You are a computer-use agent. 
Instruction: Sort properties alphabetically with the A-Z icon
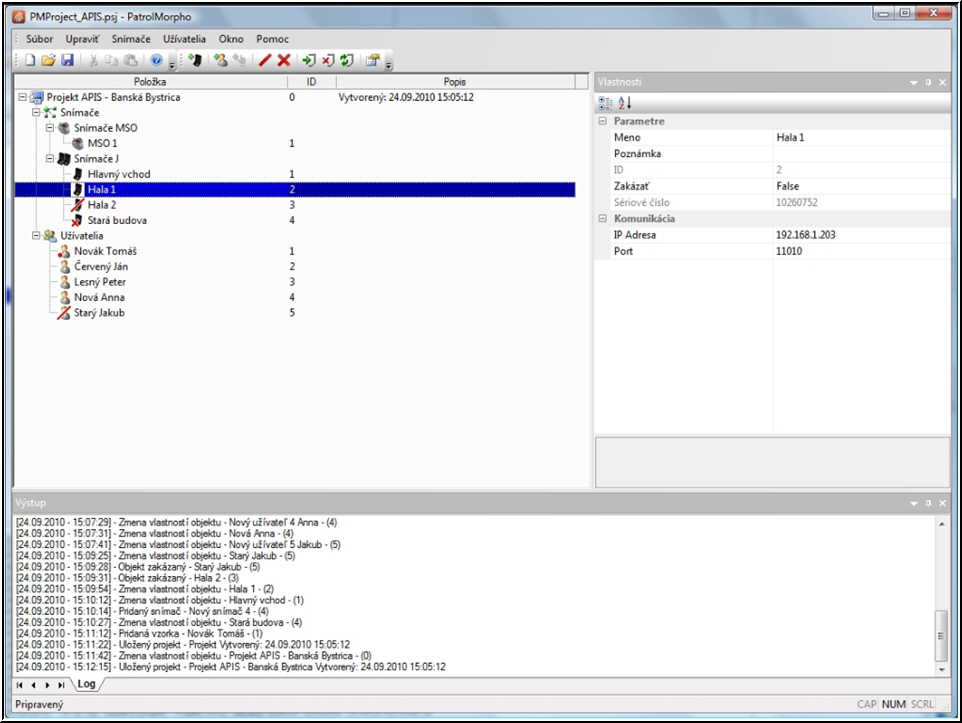point(625,103)
